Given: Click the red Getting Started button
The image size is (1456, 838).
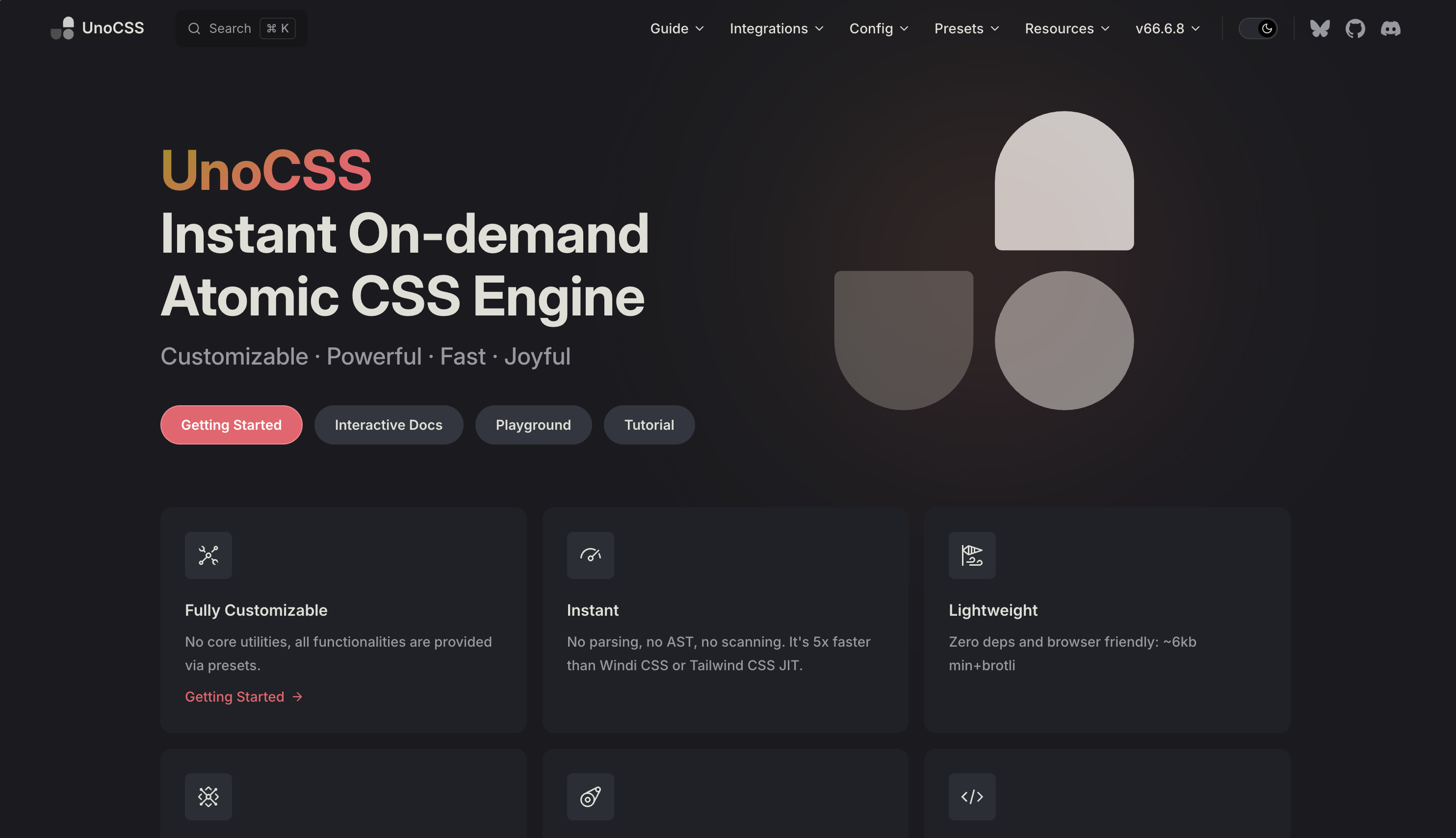Looking at the screenshot, I should (232, 425).
